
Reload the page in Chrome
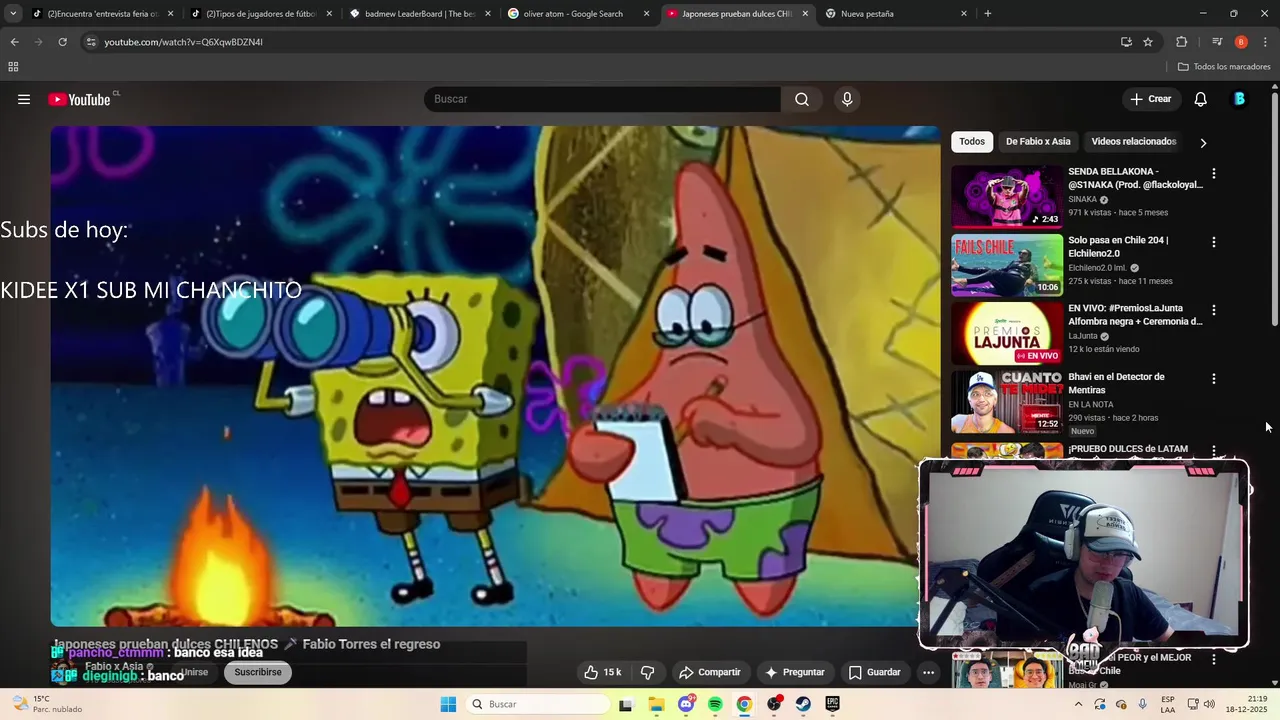pyautogui.click(x=62, y=42)
